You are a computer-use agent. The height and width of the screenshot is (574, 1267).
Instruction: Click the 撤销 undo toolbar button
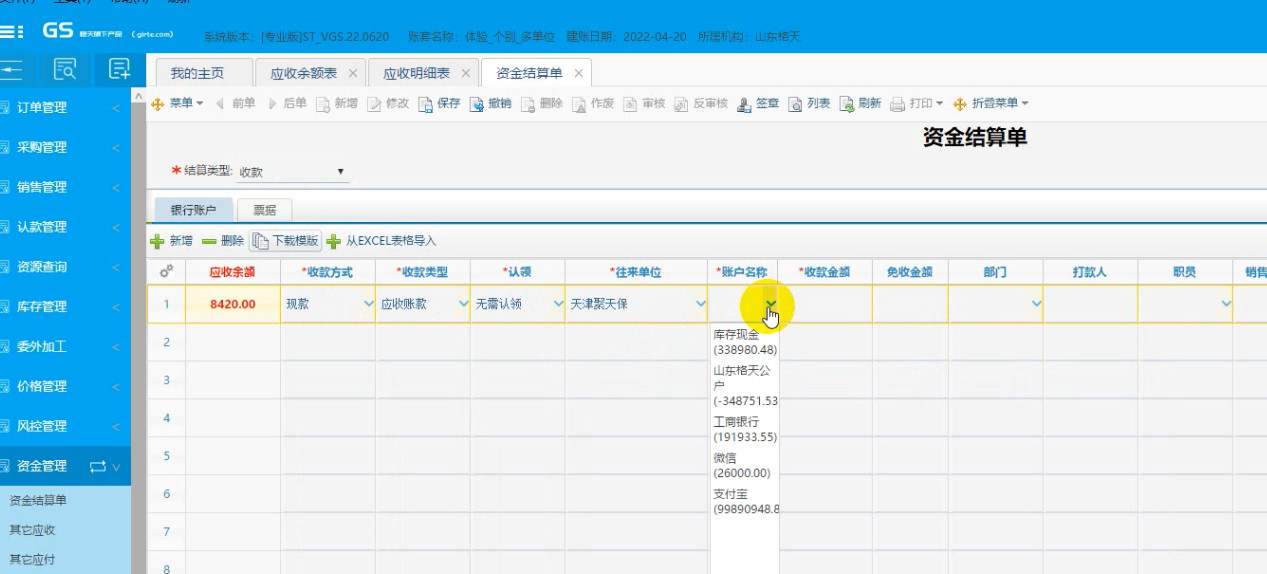[491, 103]
